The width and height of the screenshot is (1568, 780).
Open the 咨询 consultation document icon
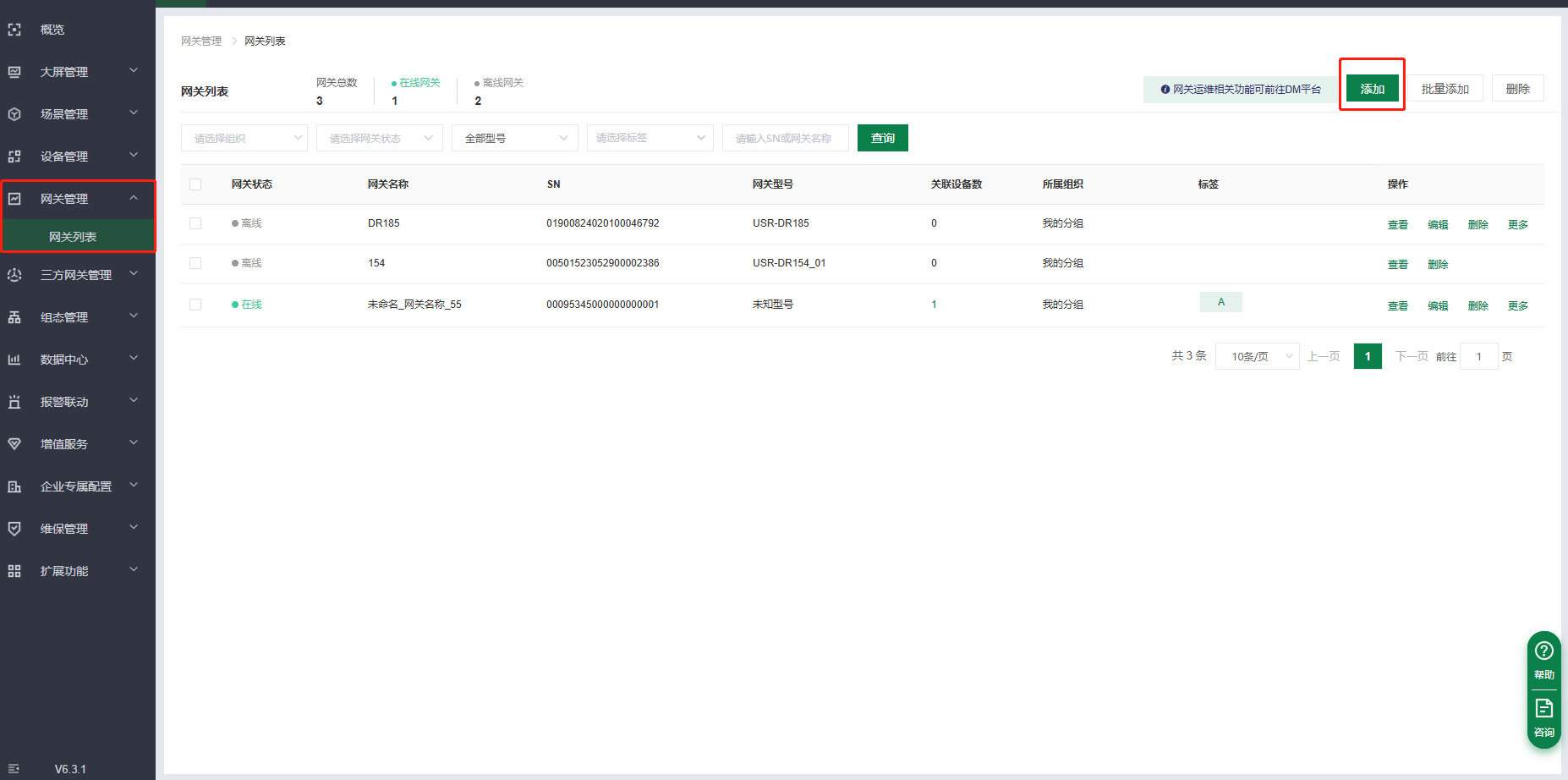click(1543, 709)
